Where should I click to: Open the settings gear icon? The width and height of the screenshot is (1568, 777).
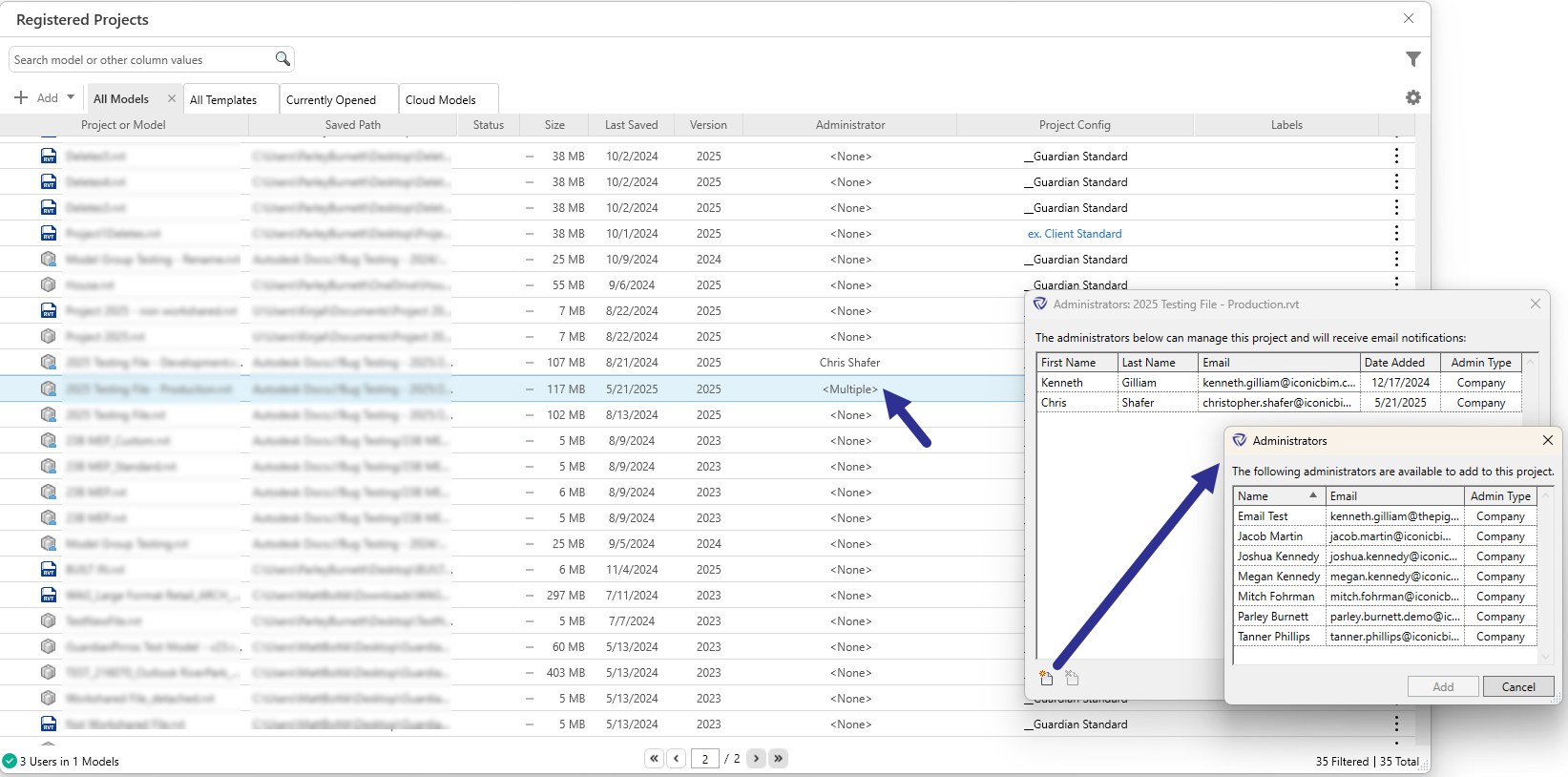tap(1413, 97)
